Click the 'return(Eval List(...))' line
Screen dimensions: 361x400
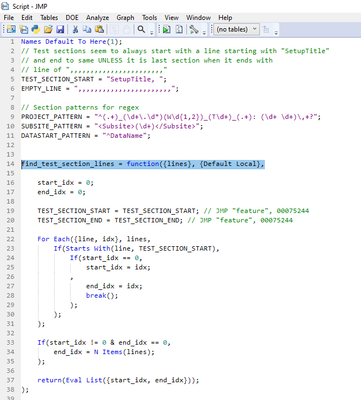pyautogui.click(x=118, y=380)
